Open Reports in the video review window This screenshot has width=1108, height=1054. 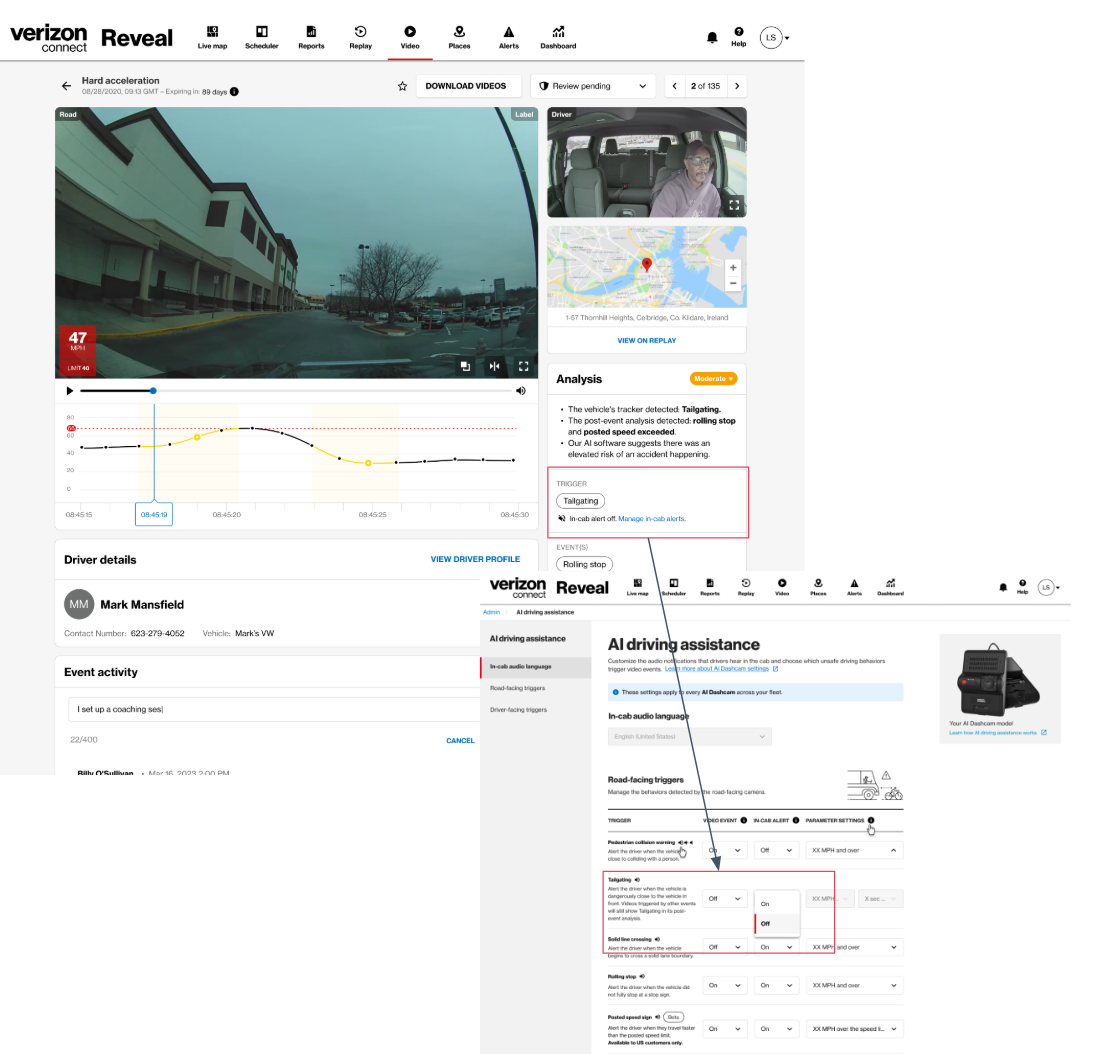311,37
